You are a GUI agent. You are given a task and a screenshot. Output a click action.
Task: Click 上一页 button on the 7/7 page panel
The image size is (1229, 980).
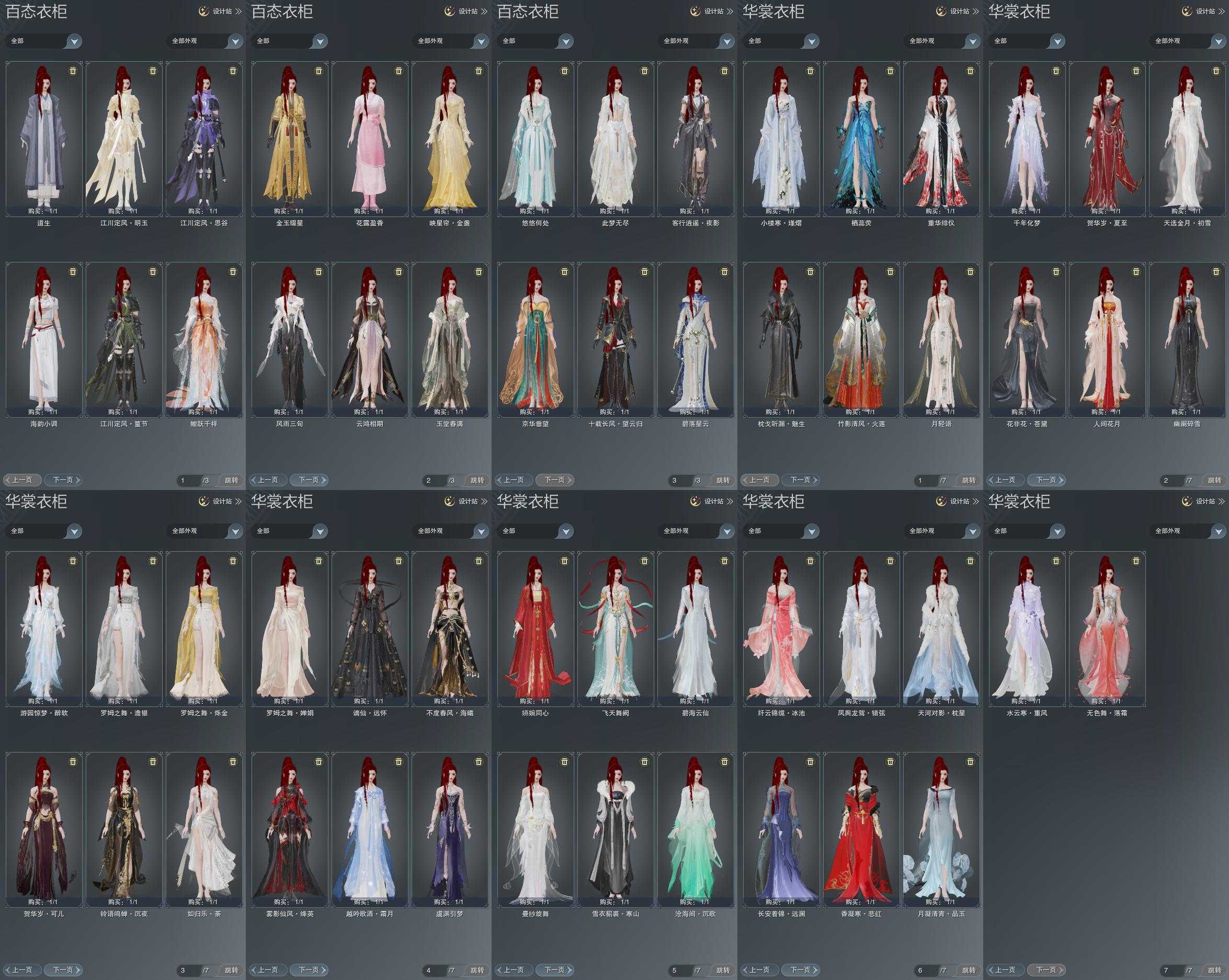click(x=1005, y=970)
